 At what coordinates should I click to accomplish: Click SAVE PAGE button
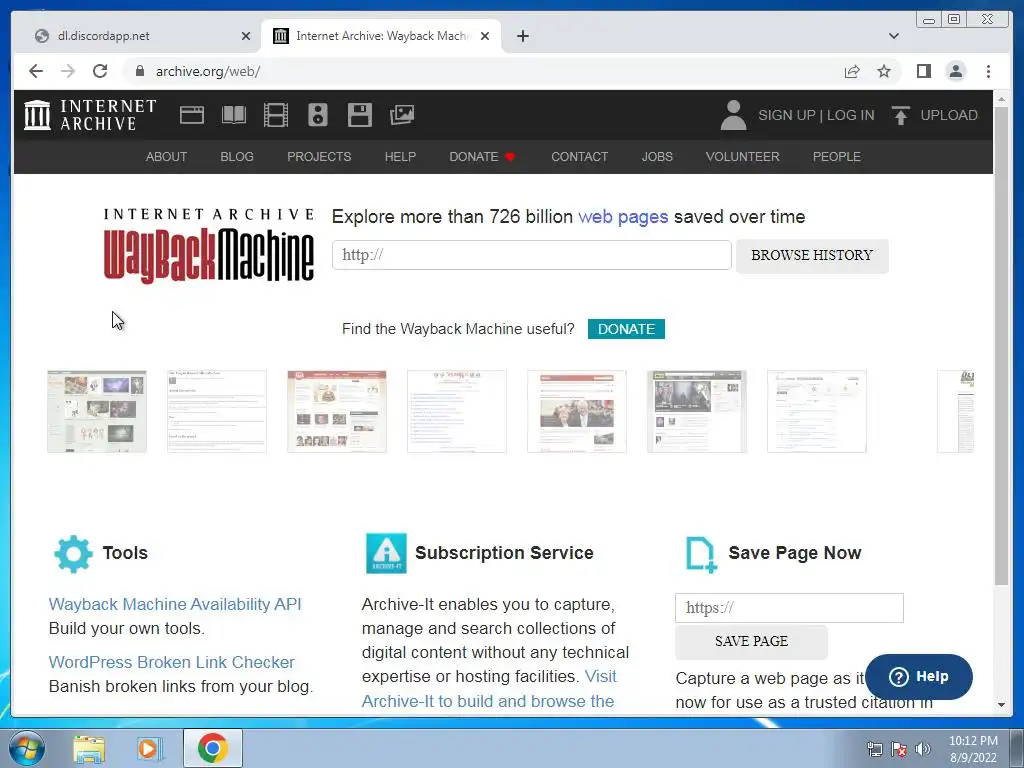pos(751,641)
